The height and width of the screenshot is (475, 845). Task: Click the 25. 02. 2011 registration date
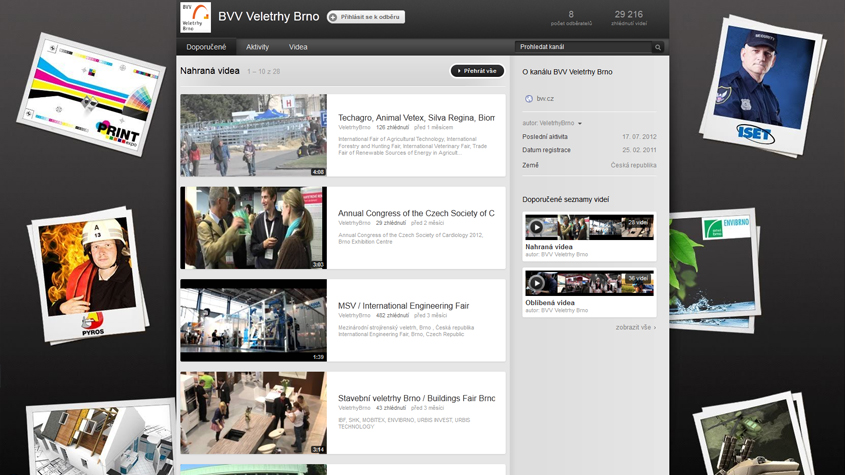(x=639, y=150)
